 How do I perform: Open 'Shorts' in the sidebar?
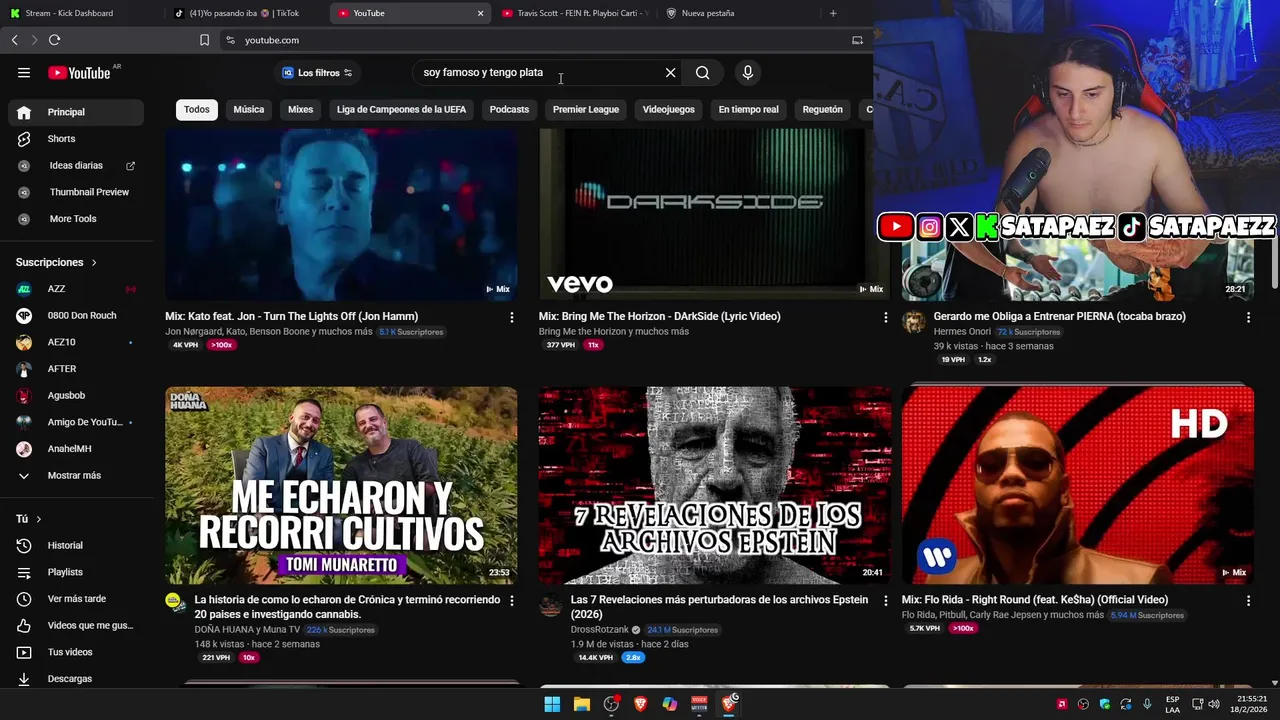click(76, 139)
